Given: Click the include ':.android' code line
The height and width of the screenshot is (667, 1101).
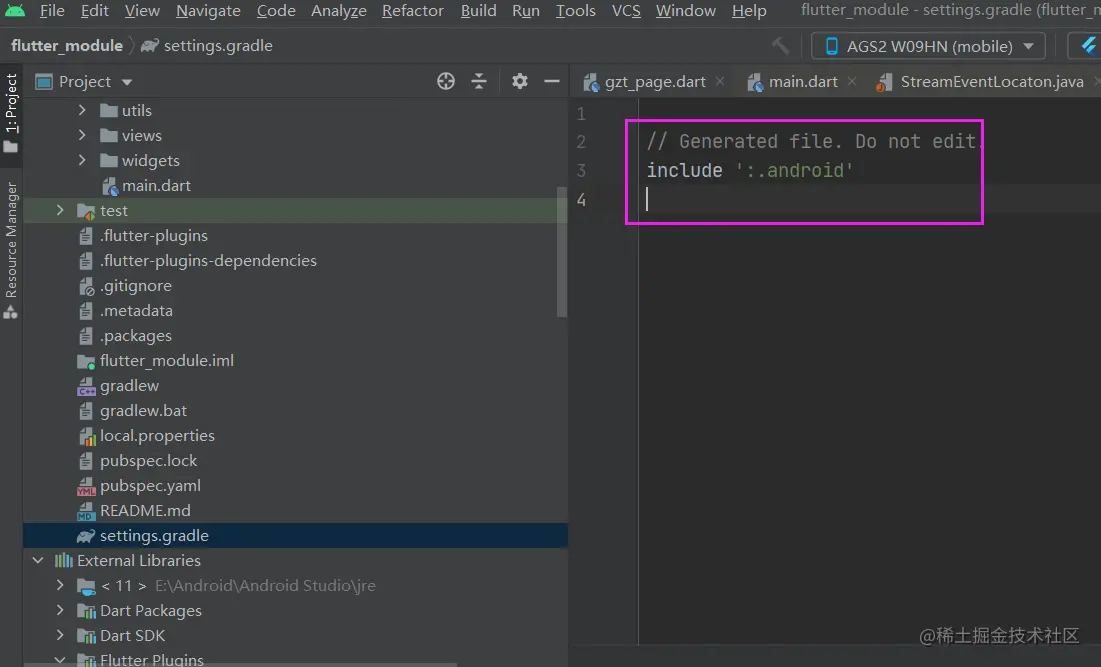Looking at the screenshot, I should [x=749, y=171].
